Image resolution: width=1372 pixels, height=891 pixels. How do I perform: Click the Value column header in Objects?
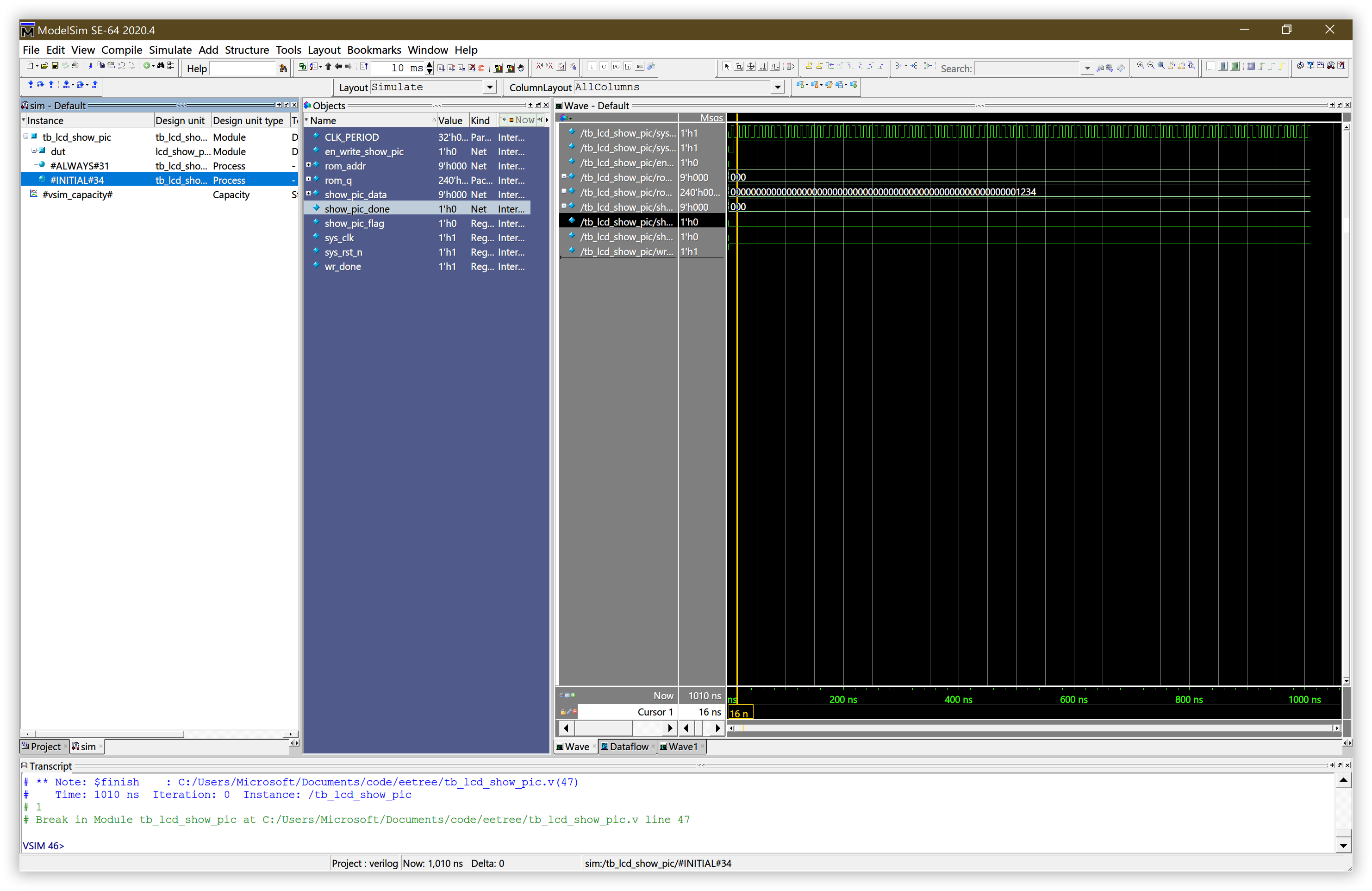tap(449, 120)
